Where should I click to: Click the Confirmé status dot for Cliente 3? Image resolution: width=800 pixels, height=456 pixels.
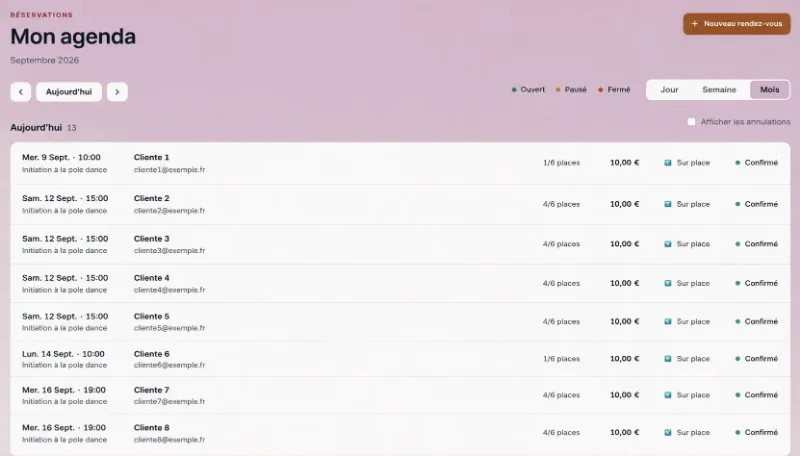738,244
